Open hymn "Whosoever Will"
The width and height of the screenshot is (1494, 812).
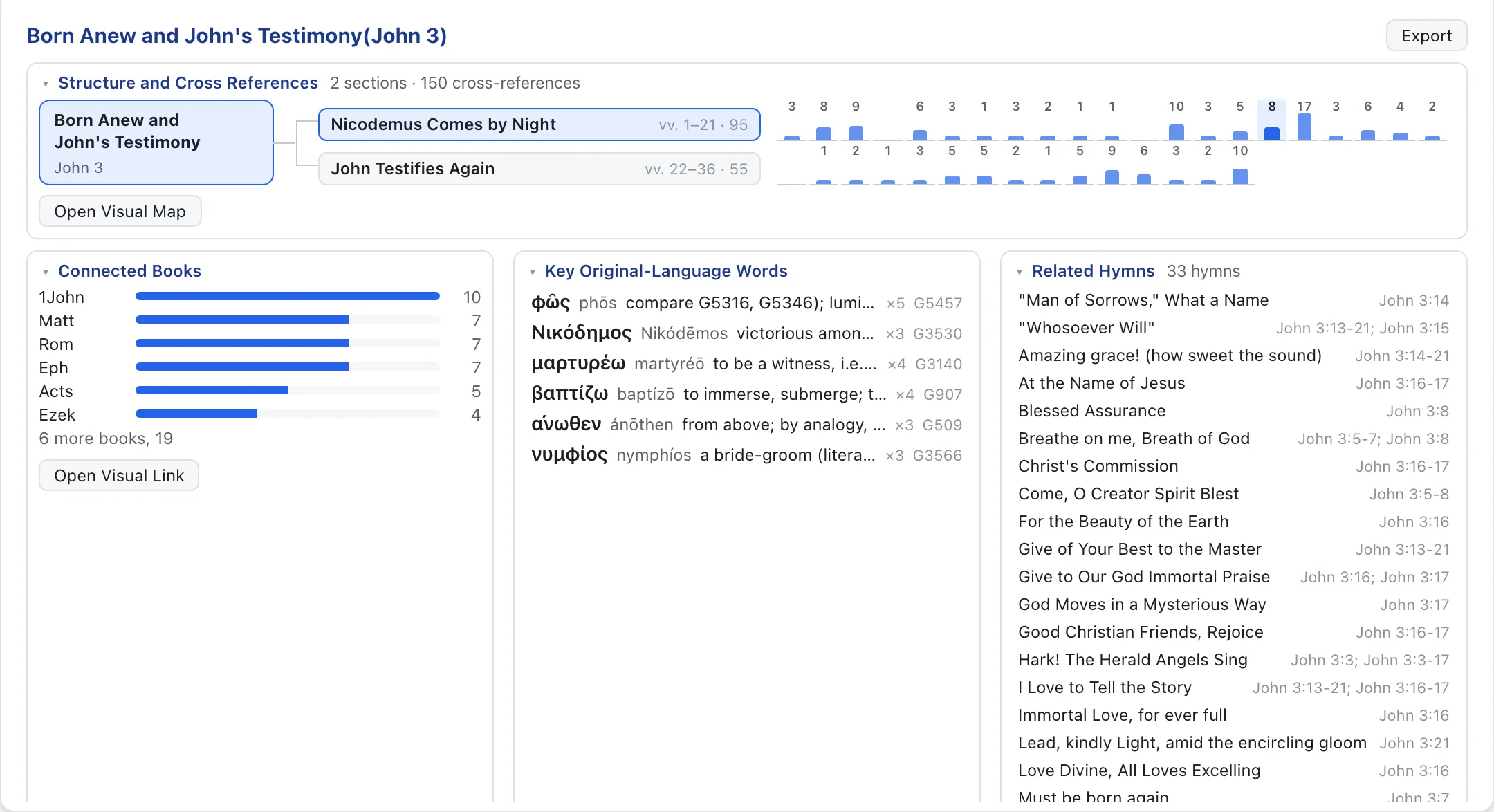point(1233,328)
